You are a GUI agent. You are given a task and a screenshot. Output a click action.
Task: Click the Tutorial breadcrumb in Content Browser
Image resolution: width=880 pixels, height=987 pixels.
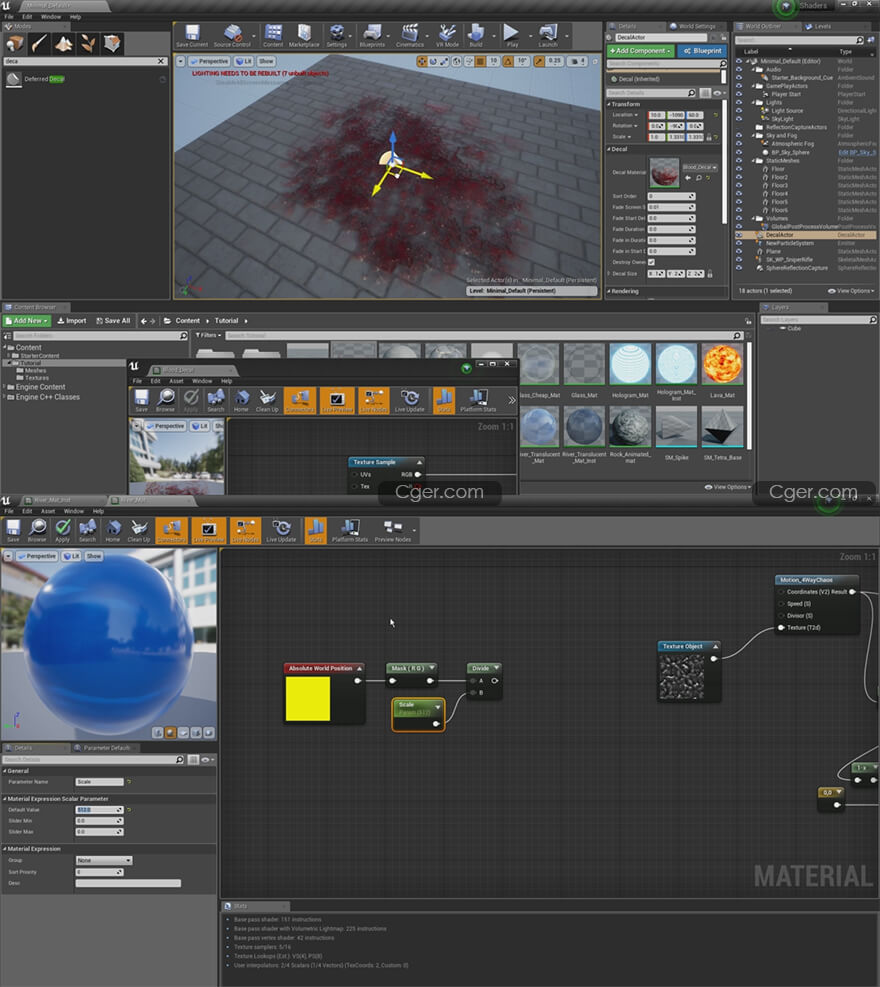pos(227,321)
